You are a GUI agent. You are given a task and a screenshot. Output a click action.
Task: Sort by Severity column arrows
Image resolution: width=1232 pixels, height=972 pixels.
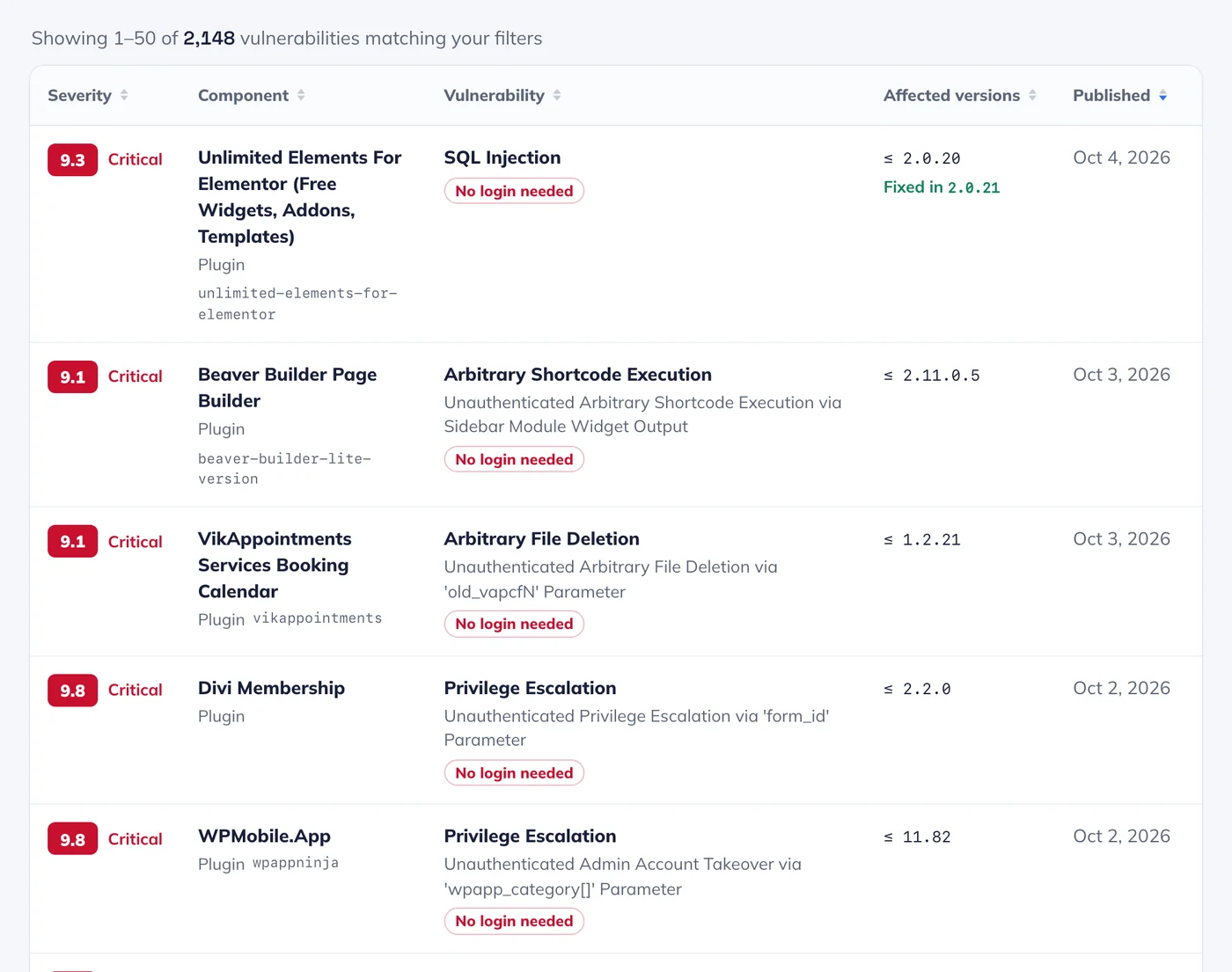[x=124, y=95]
